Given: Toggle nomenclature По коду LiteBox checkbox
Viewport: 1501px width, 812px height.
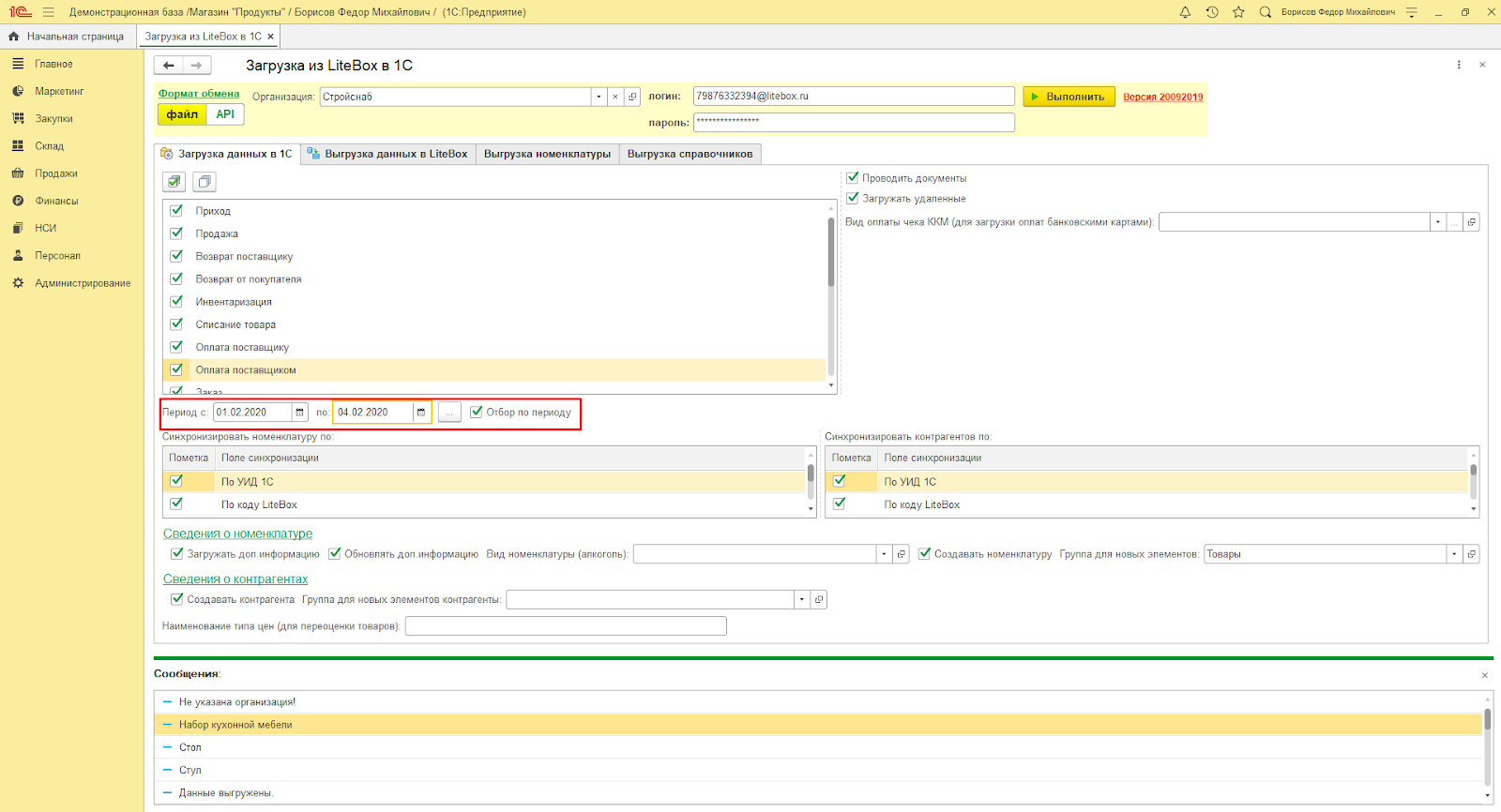Looking at the screenshot, I should click(x=176, y=504).
